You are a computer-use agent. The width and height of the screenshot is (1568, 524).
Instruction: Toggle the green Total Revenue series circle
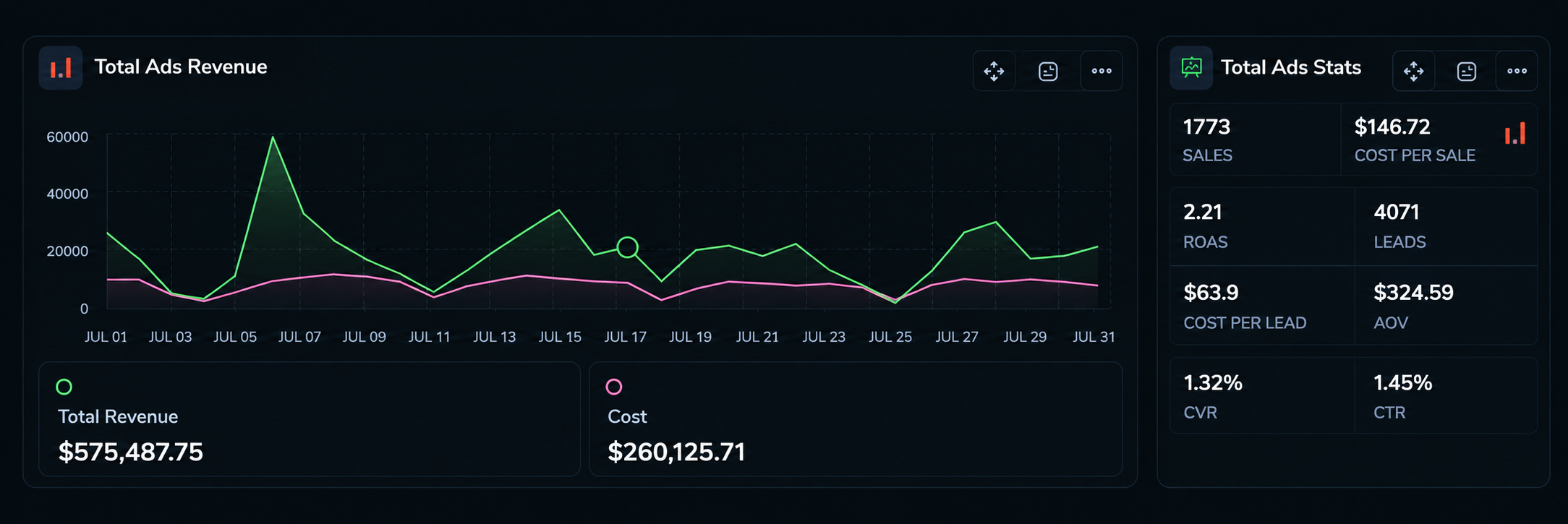[64, 387]
